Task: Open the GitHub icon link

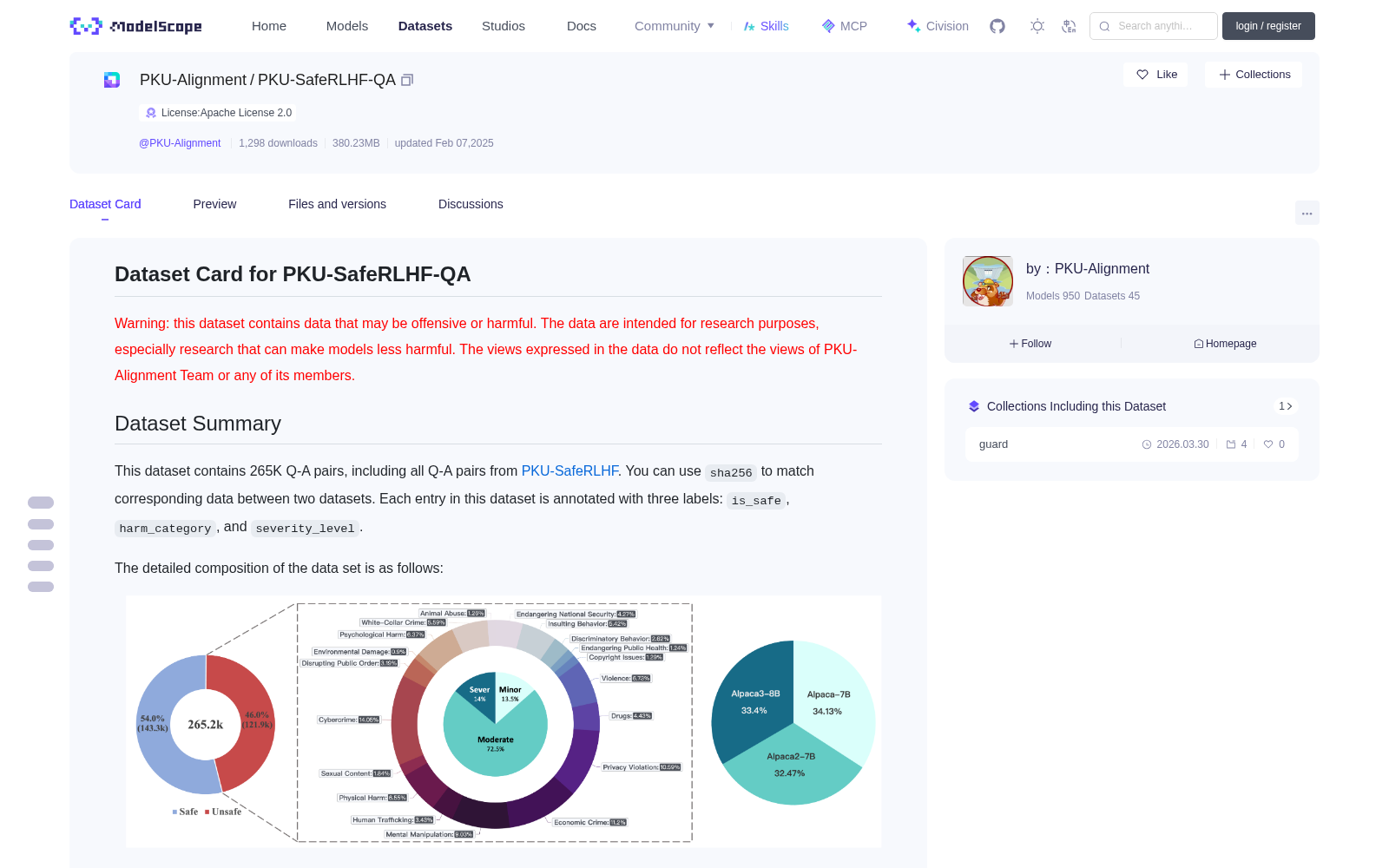Action: [x=997, y=26]
